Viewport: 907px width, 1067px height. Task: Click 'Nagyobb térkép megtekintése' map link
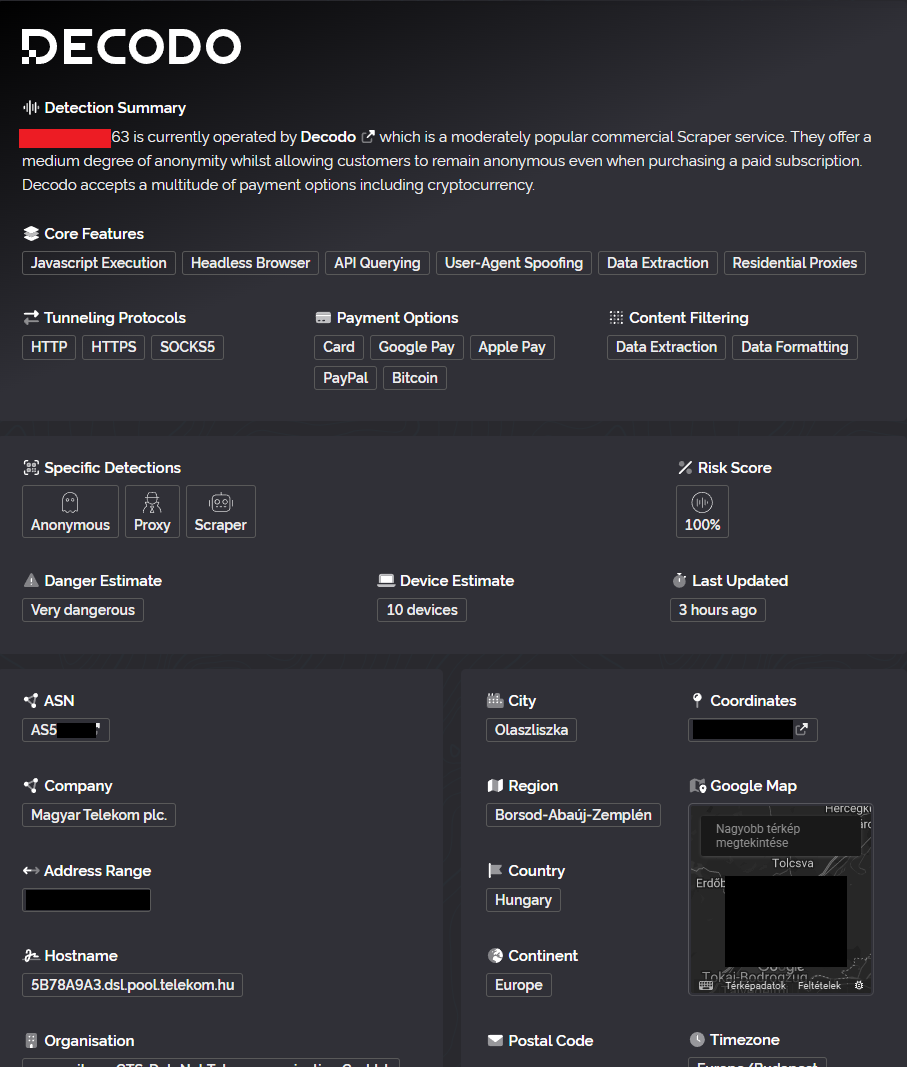(757, 836)
